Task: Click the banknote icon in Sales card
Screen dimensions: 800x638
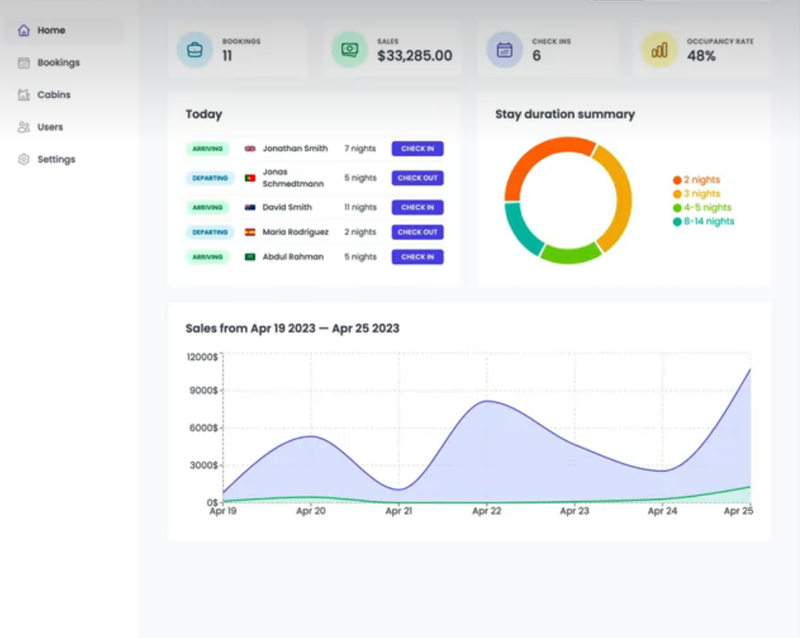Action: (350, 49)
